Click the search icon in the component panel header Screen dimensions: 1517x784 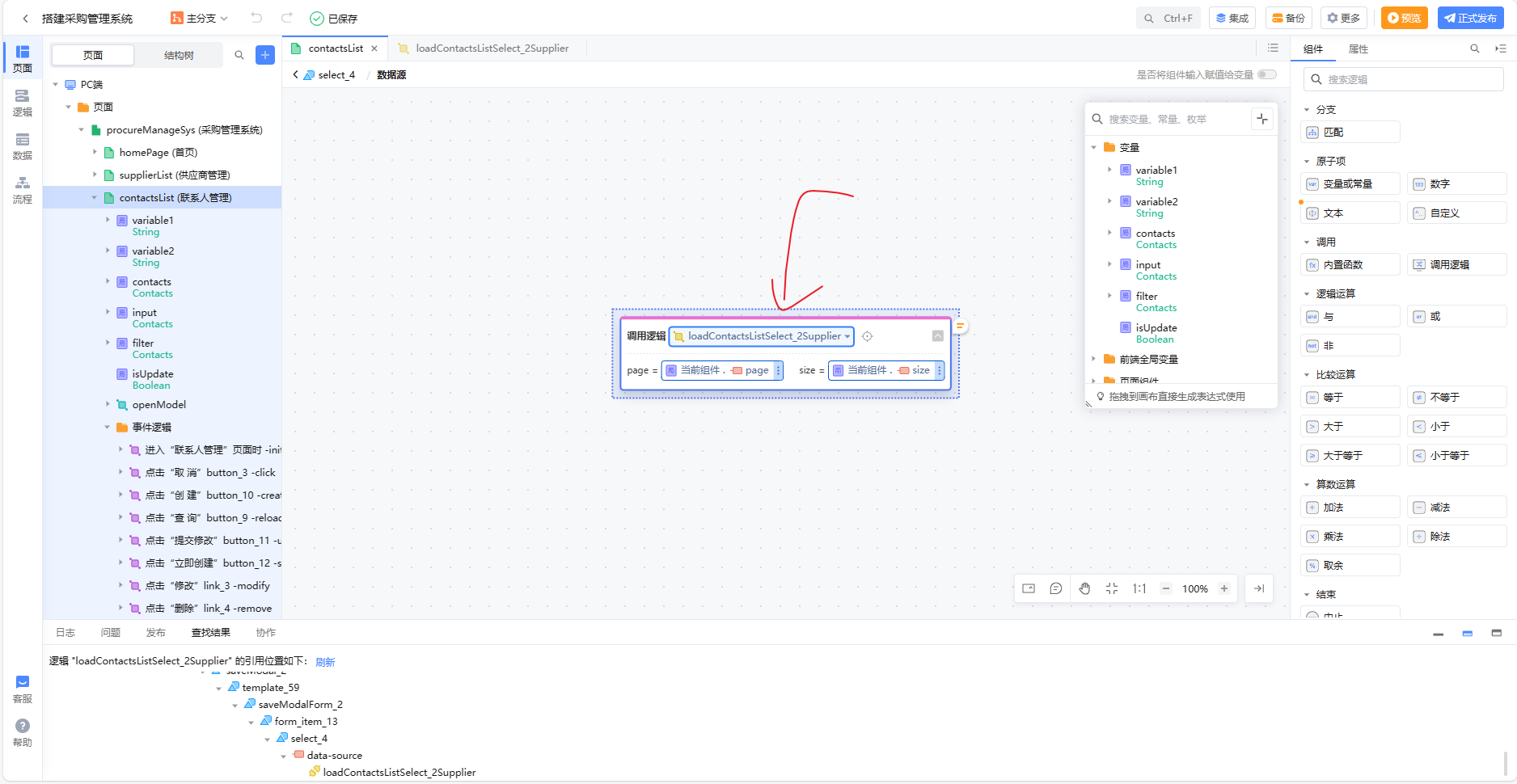pos(1475,48)
